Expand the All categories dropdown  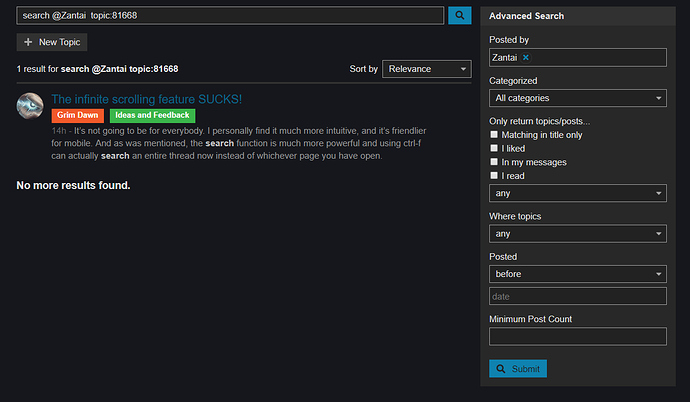(x=578, y=98)
